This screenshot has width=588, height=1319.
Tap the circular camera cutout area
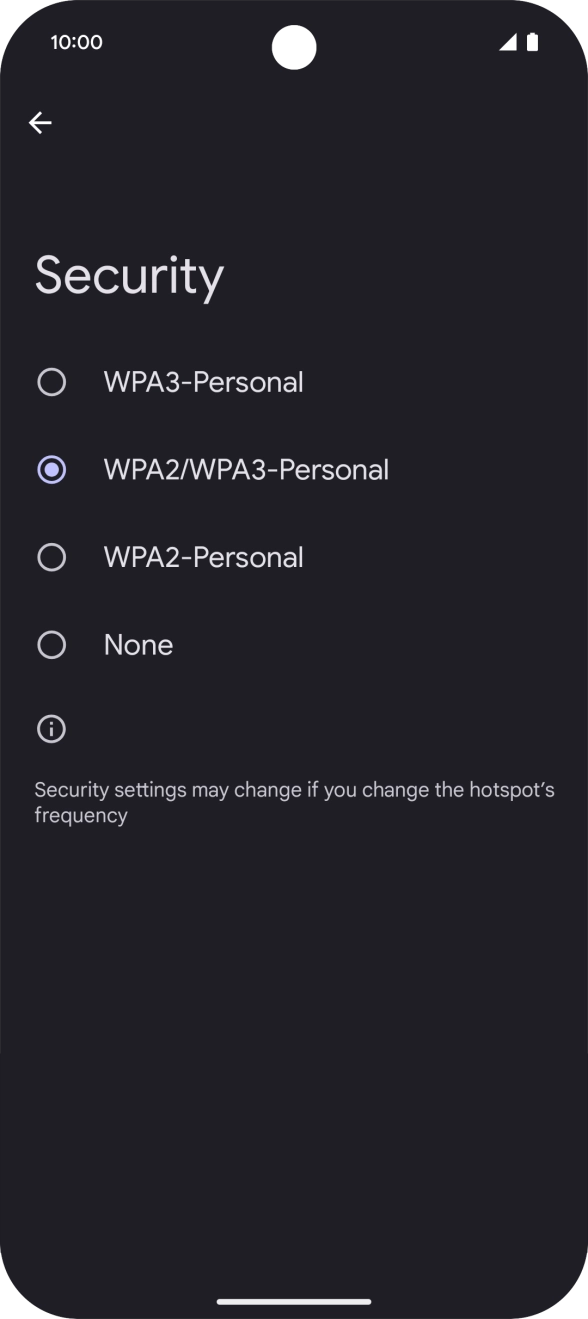[293, 48]
